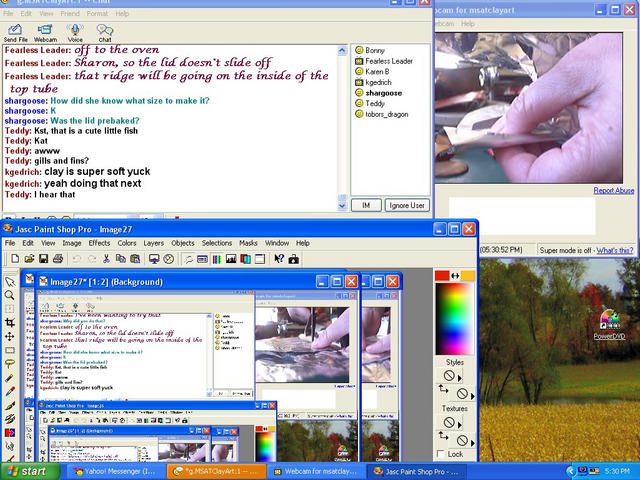
Task: Open the foreground Styles flyout arrow
Action: (460, 378)
